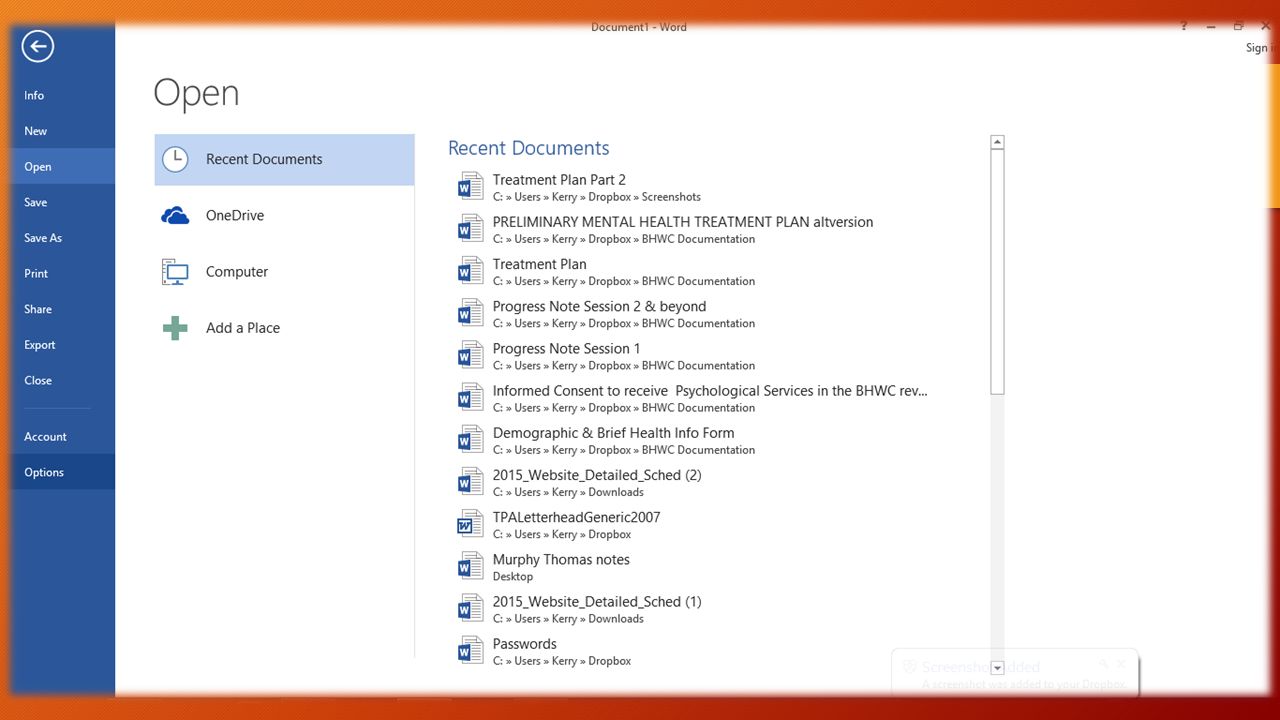The width and height of the screenshot is (1280, 720).
Task: Click the Help question mark icon
Action: coord(1184,27)
